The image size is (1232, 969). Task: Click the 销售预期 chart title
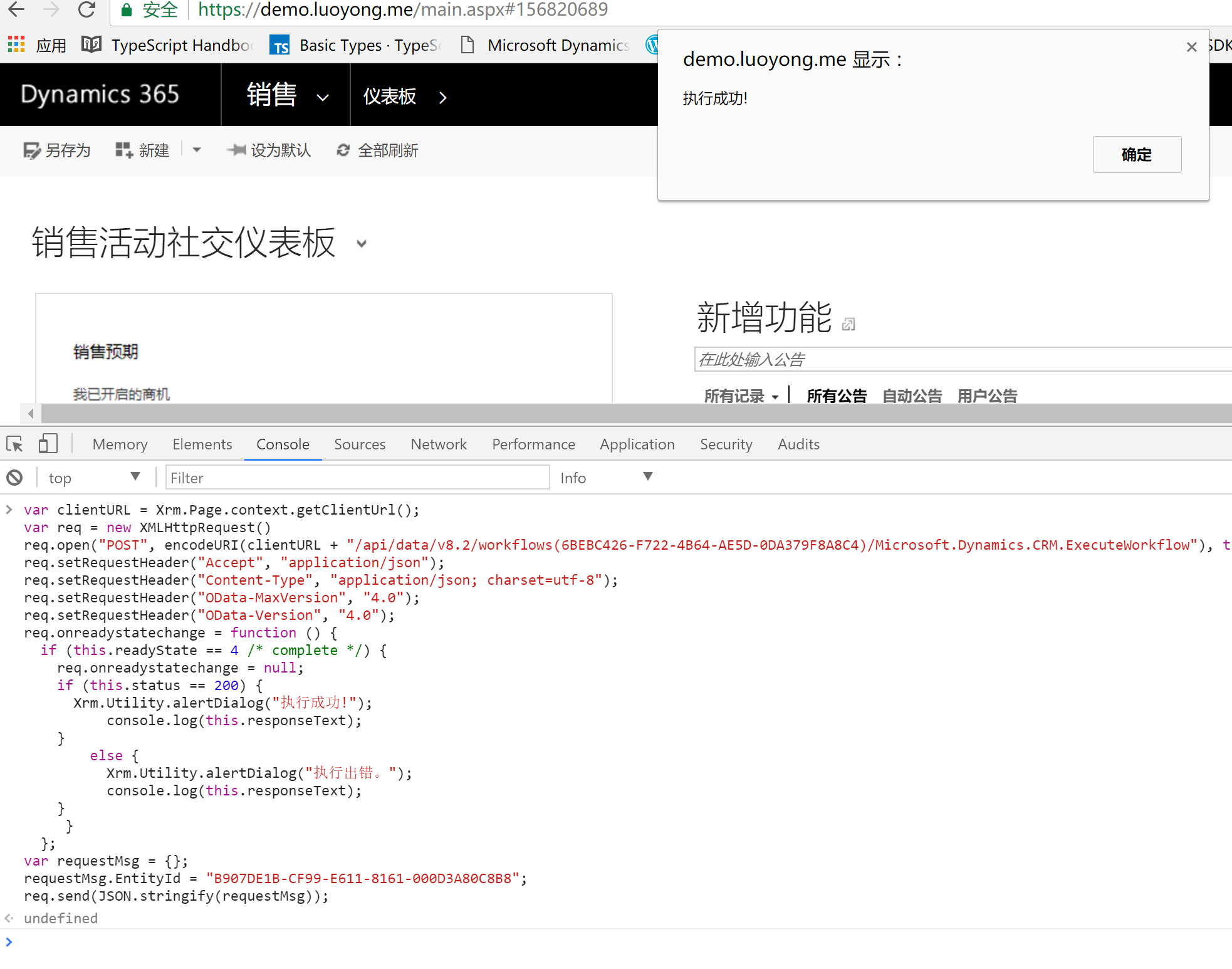(105, 352)
